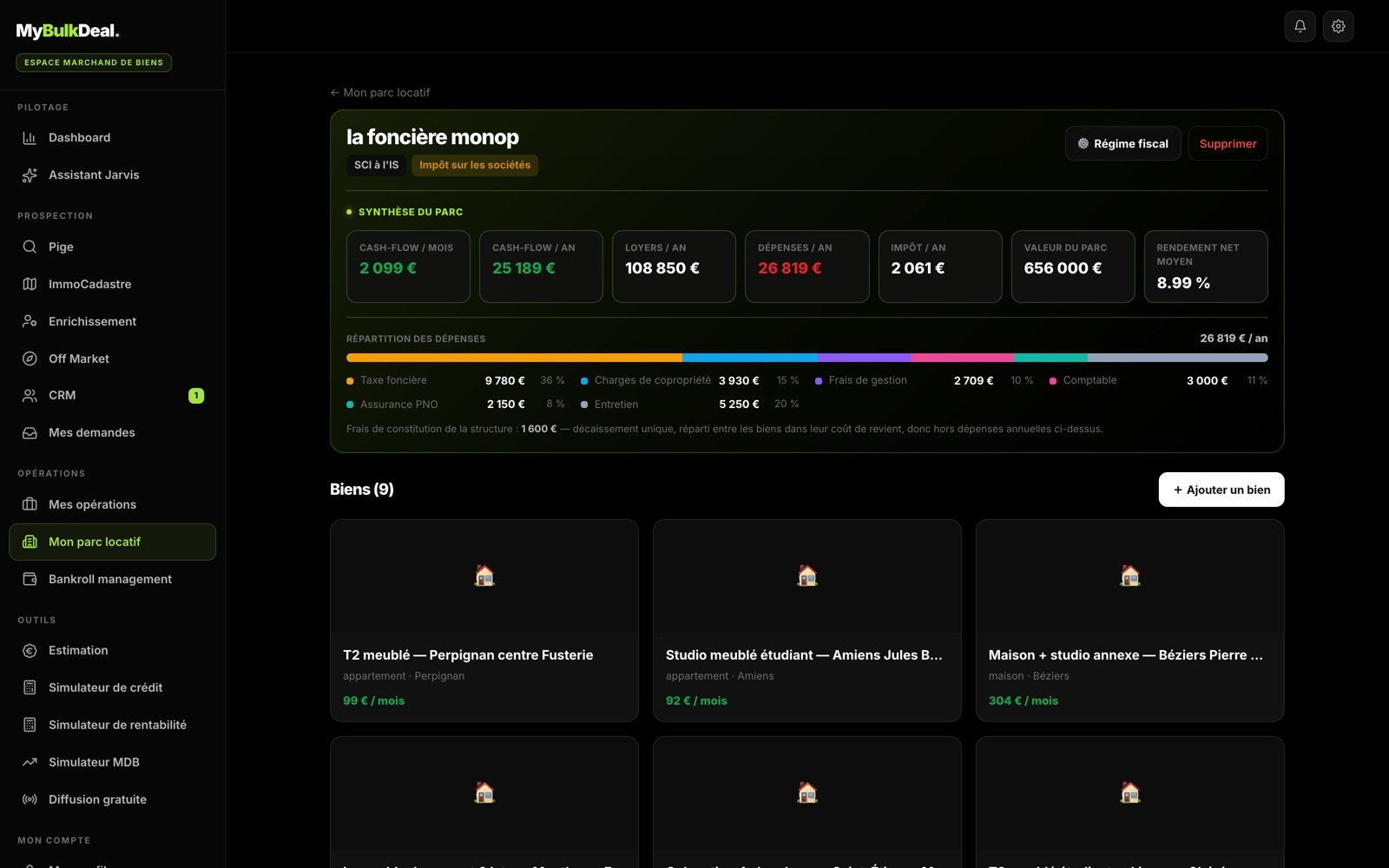Viewport: 1389px width, 868px height.
Task: Click the Loyers / an 108 850 € tile
Action: click(x=674, y=266)
